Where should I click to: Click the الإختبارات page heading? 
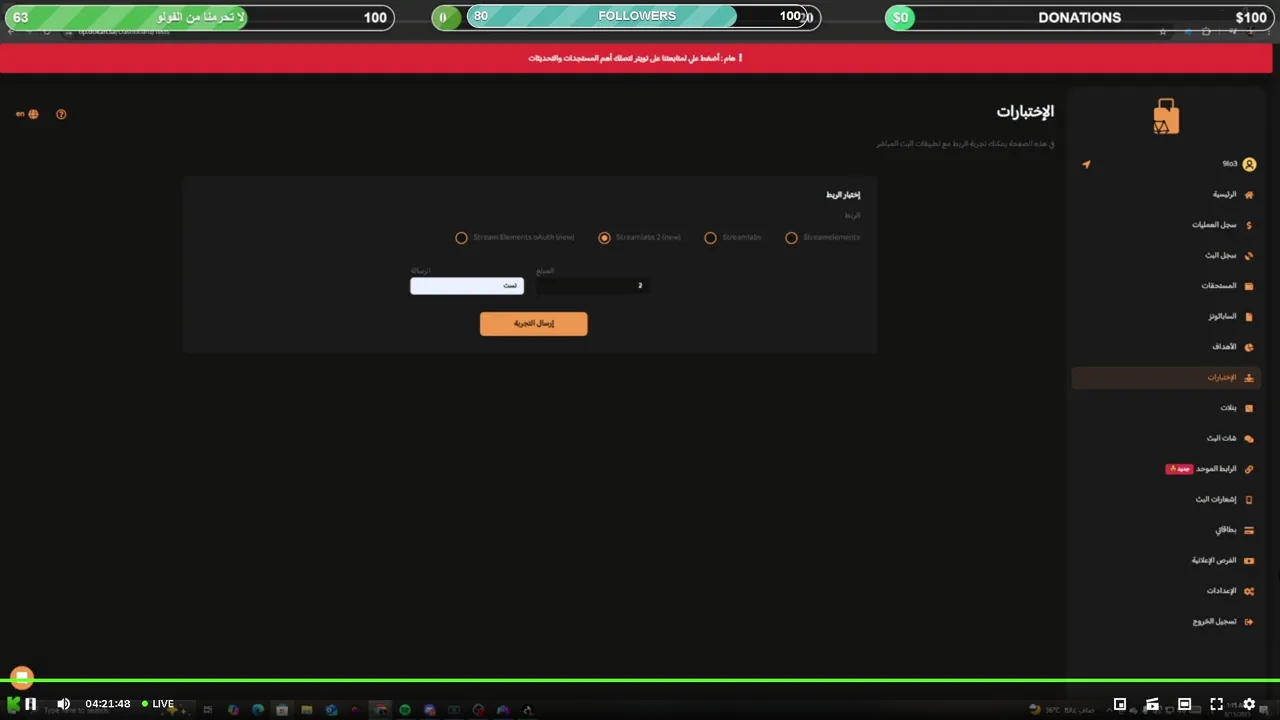pos(1025,112)
